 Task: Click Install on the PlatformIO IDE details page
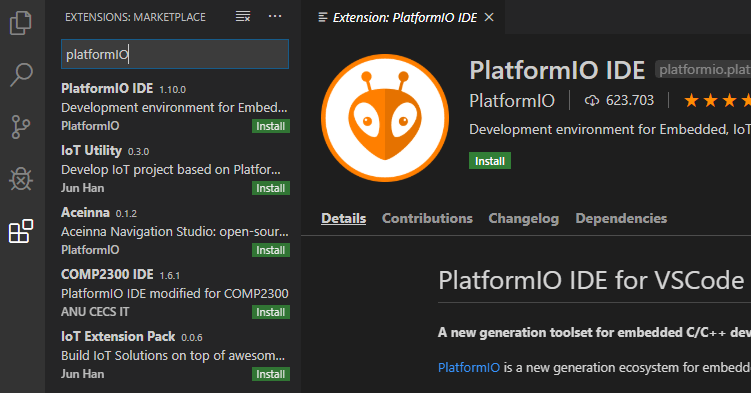[x=489, y=161]
